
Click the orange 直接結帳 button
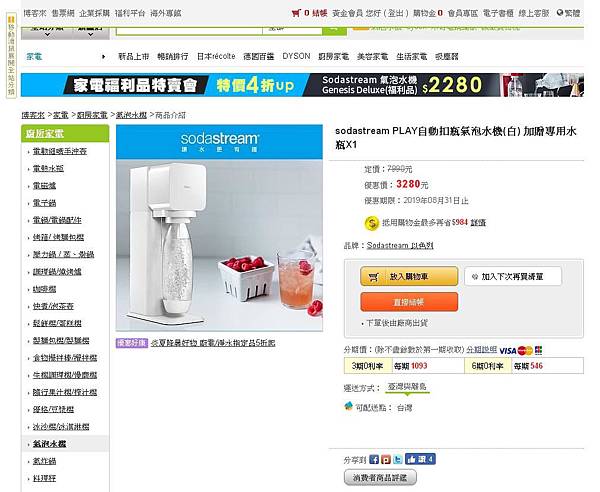409,302
